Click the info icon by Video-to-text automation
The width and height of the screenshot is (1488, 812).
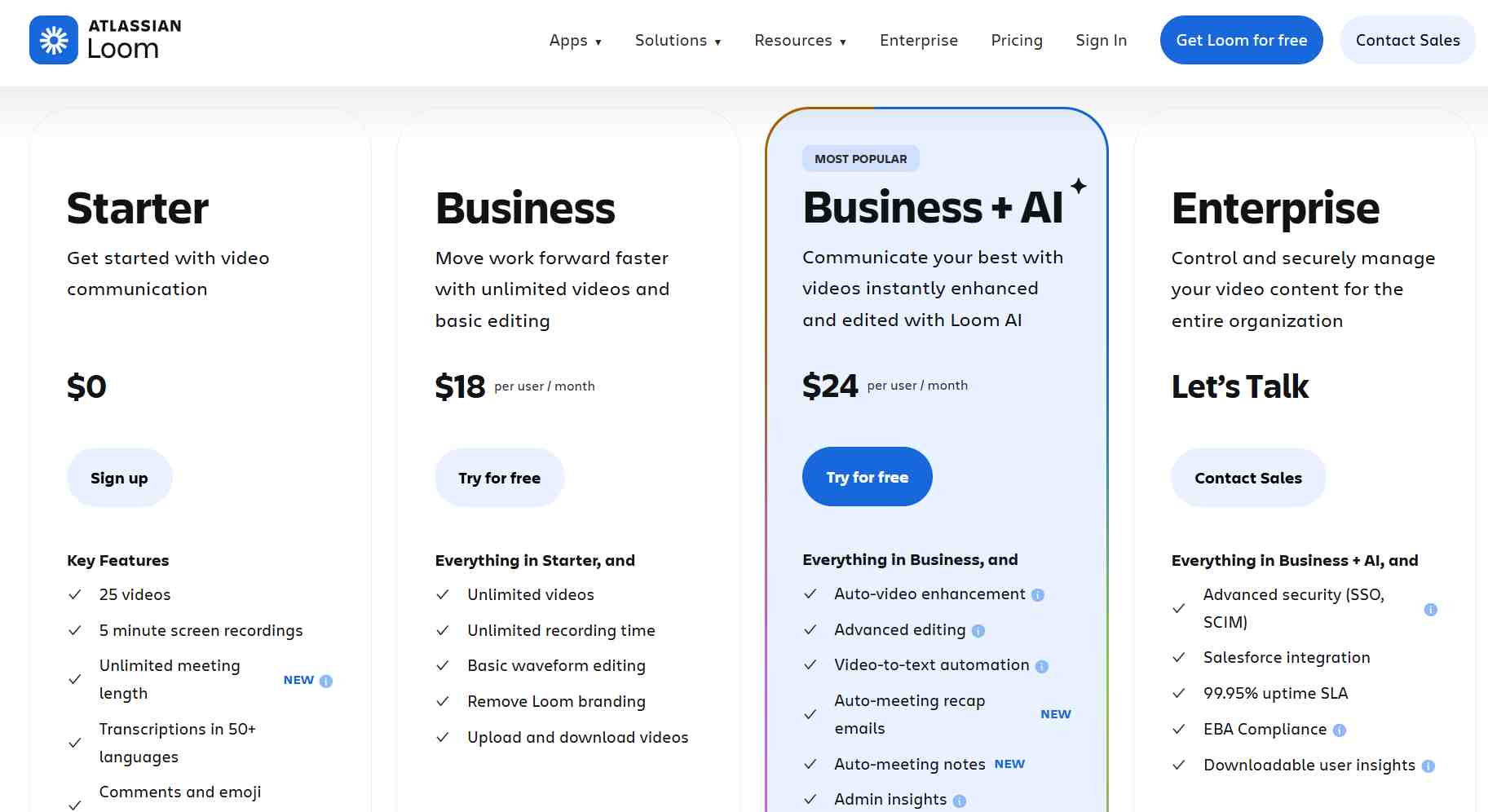pyautogui.click(x=1041, y=666)
